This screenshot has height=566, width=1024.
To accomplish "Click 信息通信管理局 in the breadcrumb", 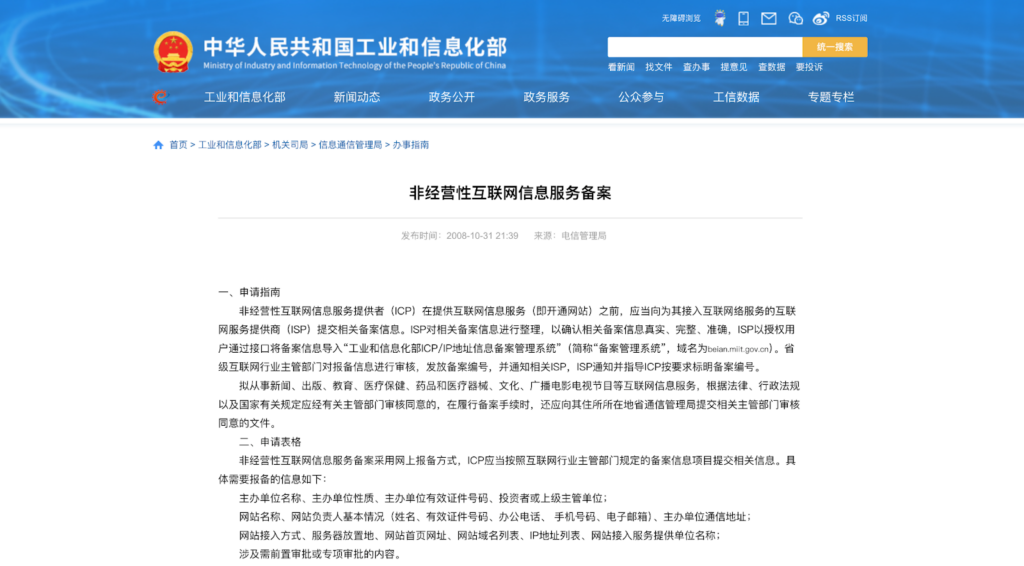I will [350, 145].
